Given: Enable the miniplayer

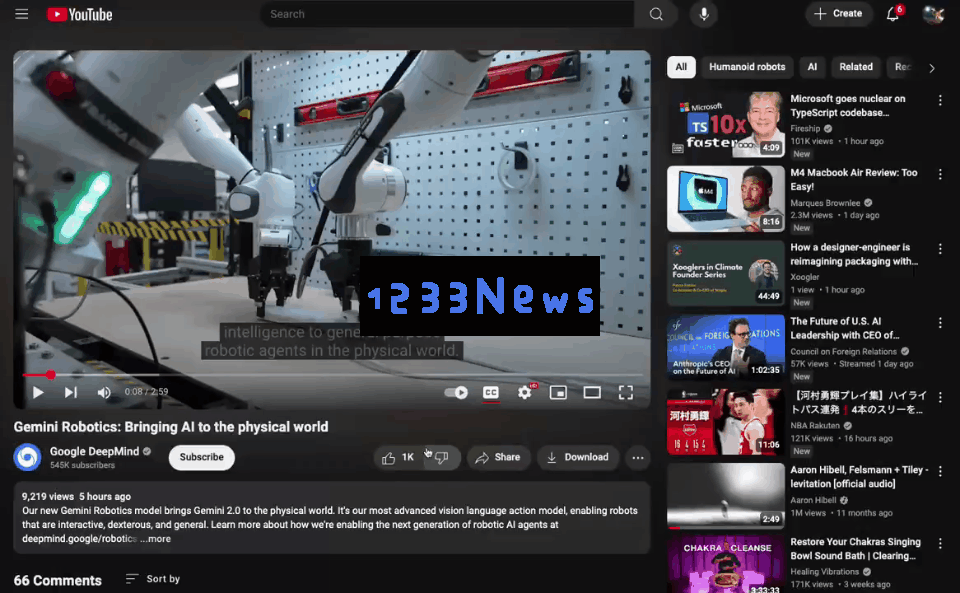Looking at the screenshot, I should (x=558, y=392).
